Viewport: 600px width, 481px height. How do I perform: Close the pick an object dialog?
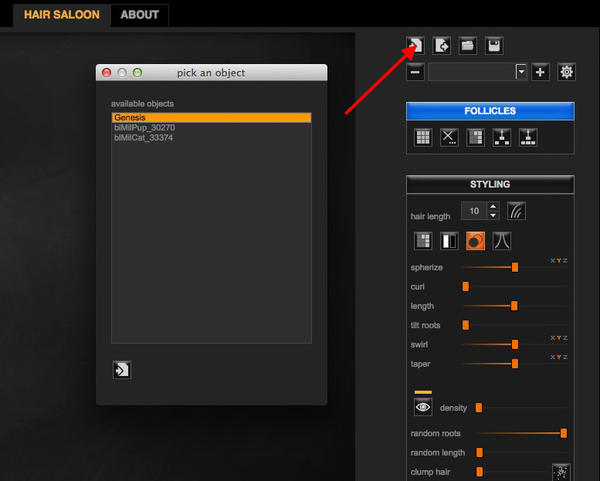point(107,72)
